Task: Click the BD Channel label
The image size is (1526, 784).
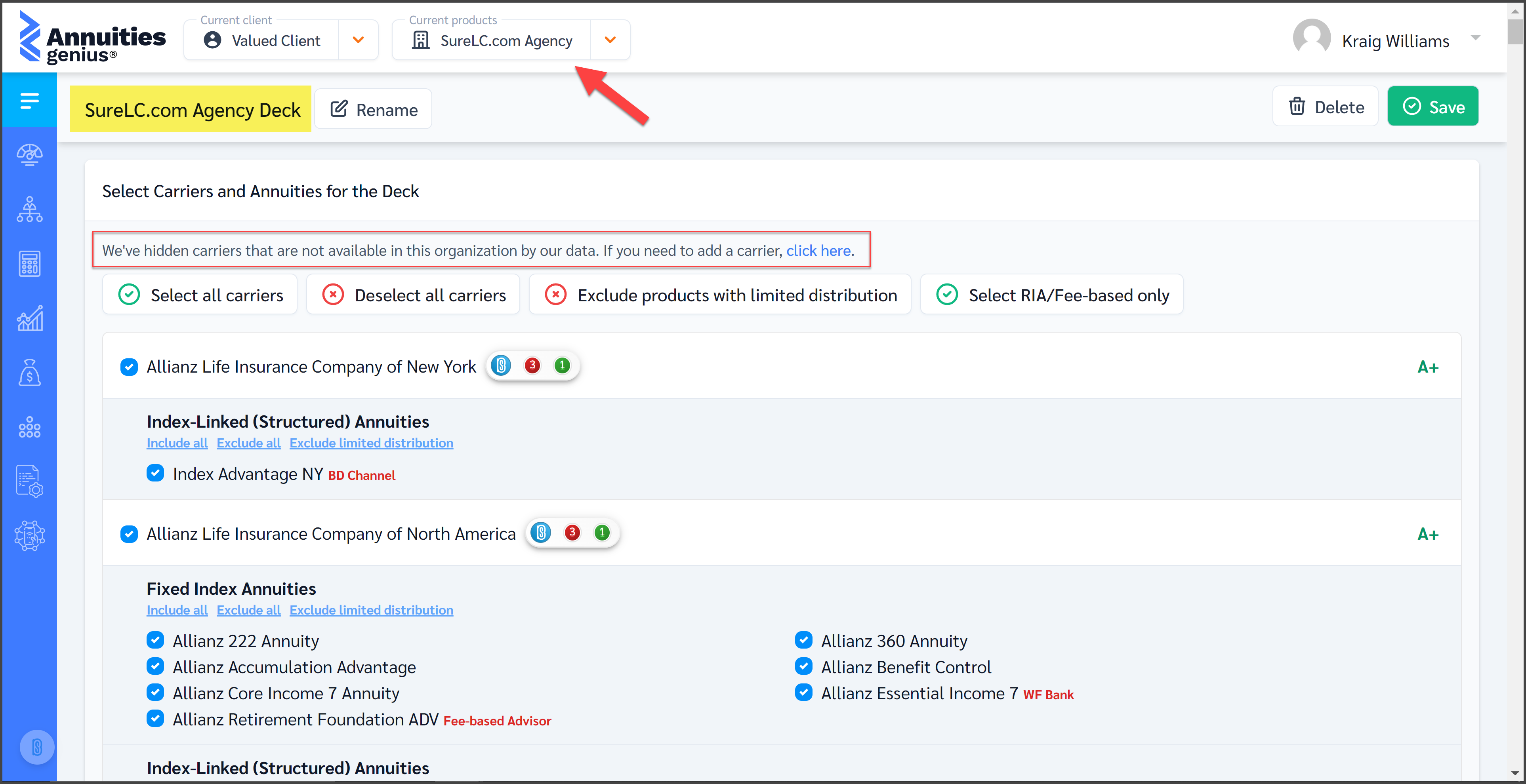Action: pos(361,476)
